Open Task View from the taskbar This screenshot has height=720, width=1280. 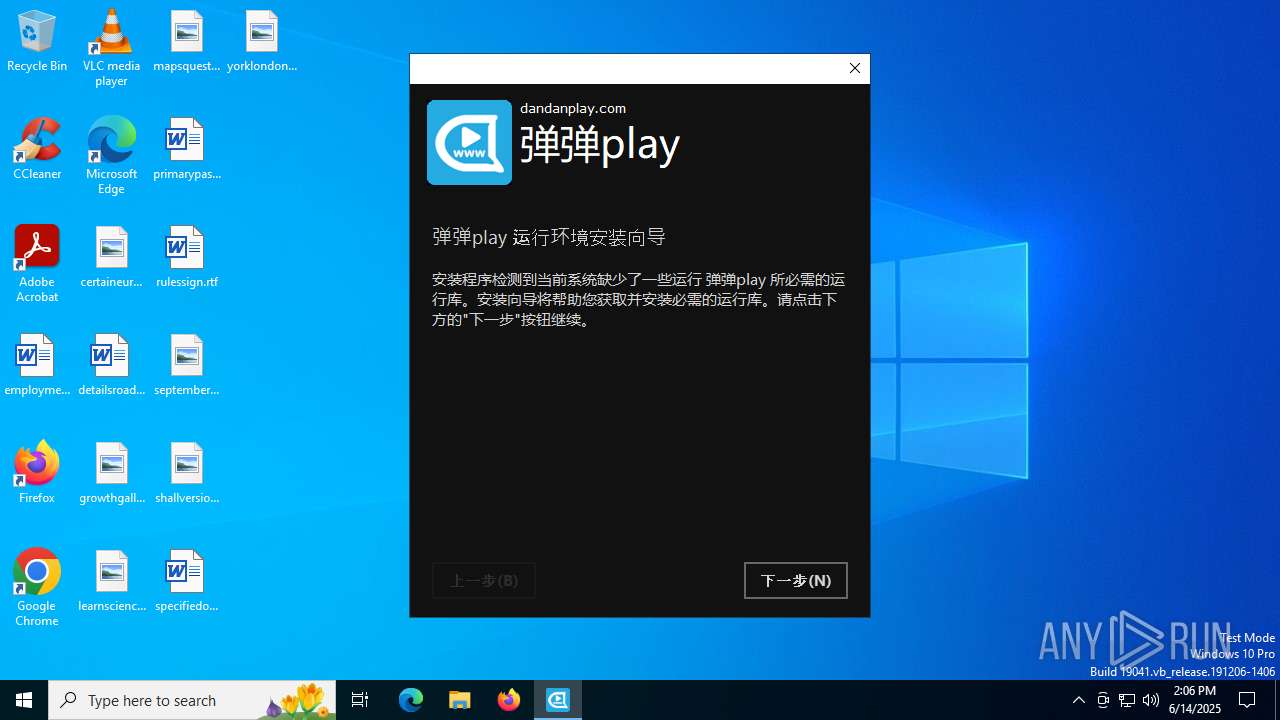tap(360, 700)
